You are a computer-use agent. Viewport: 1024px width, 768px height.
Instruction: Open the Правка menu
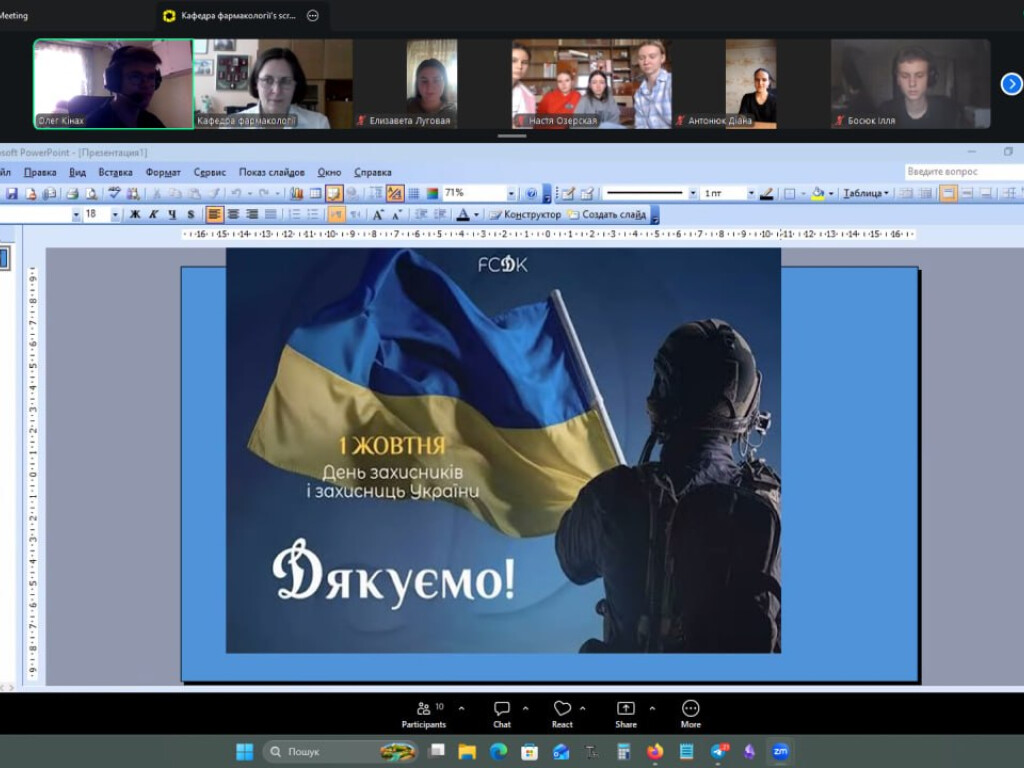click(x=40, y=172)
